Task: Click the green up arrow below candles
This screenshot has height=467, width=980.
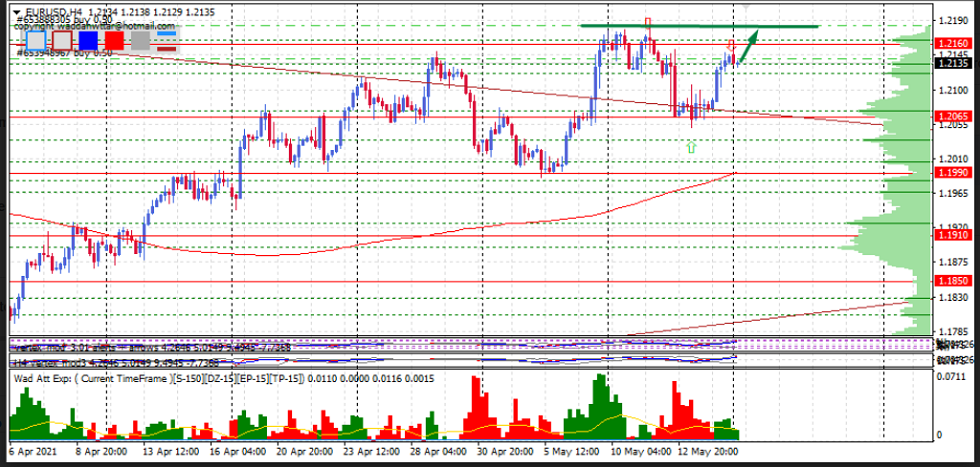Action: [690, 147]
